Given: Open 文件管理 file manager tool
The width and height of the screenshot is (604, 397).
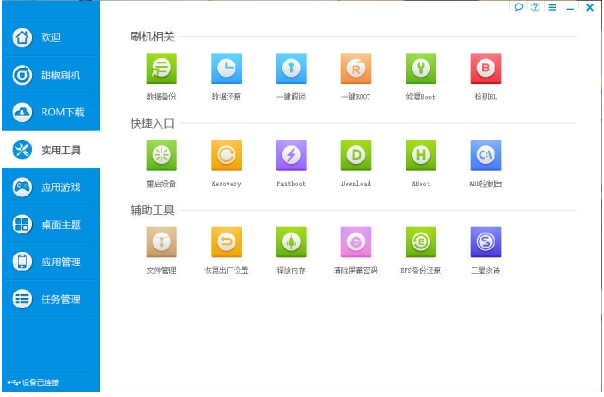Looking at the screenshot, I should 161,242.
